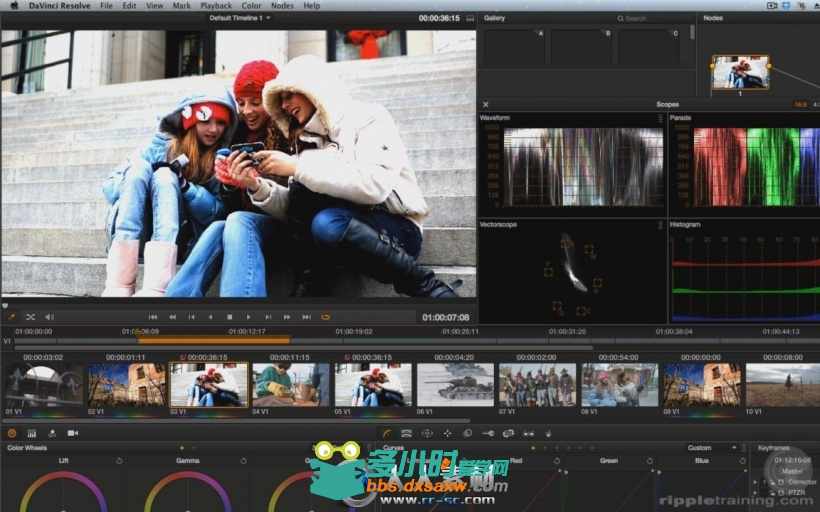The height and width of the screenshot is (512, 820).
Task: Play in reverse
Action: 210,317
